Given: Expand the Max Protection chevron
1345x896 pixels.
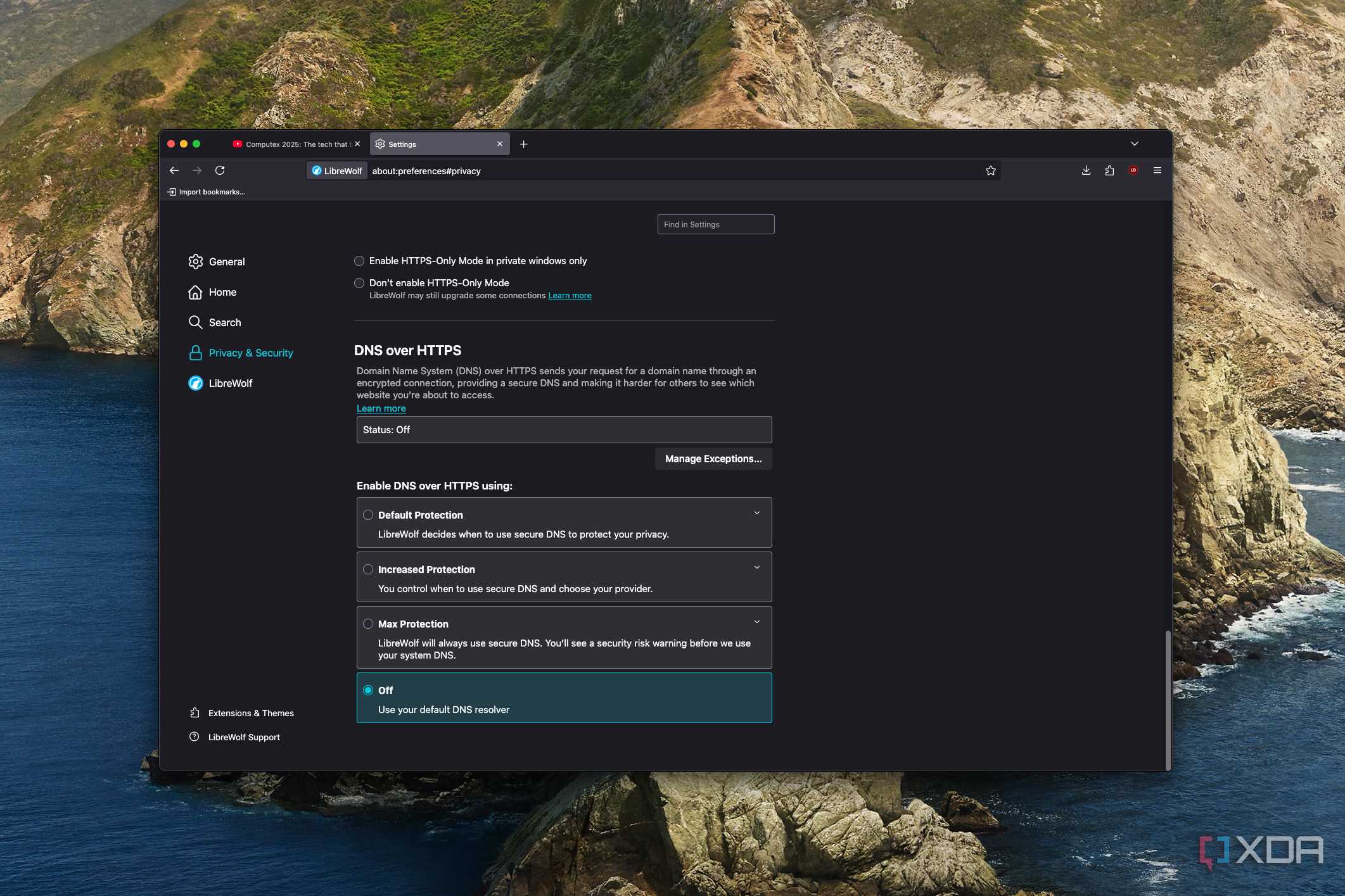Looking at the screenshot, I should tap(757, 622).
